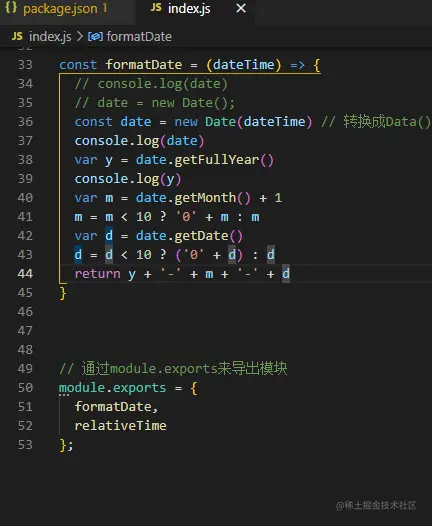Click the highlighted 'd' after var on line 42
The height and width of the screenshot is (526, 432).
109,236
